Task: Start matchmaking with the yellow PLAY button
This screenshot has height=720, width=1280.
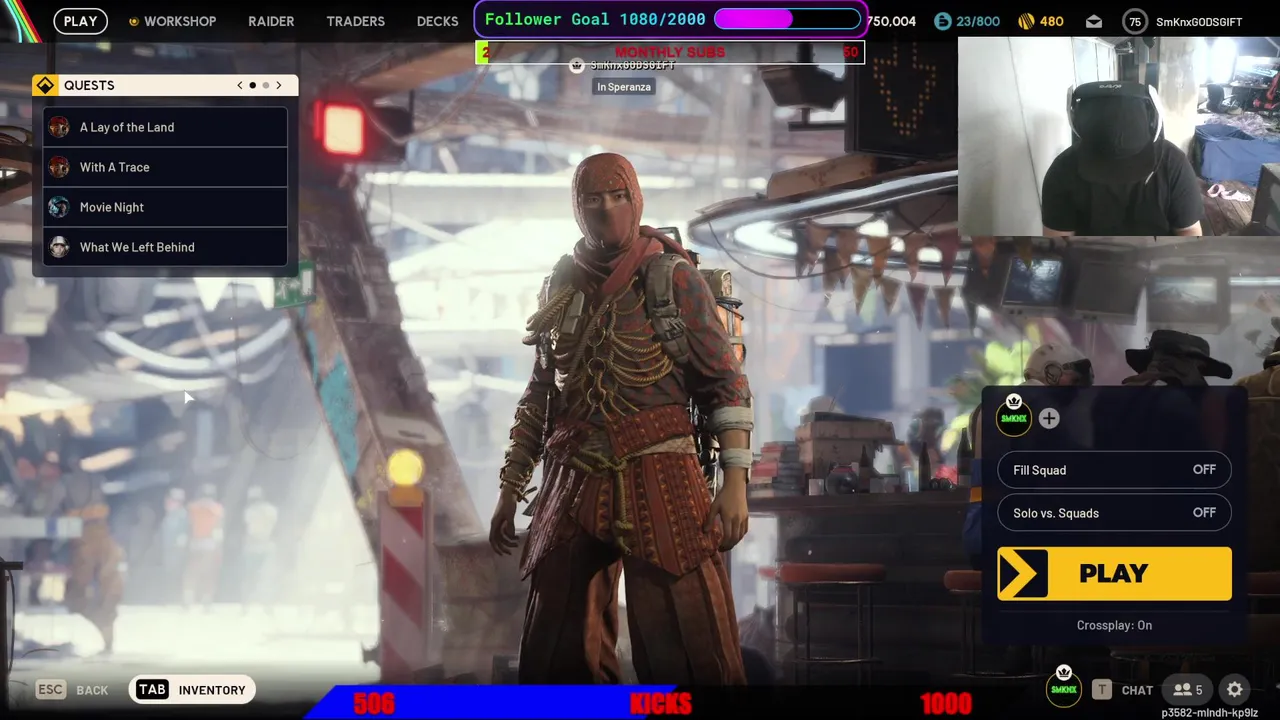Action: [1114, 573]
